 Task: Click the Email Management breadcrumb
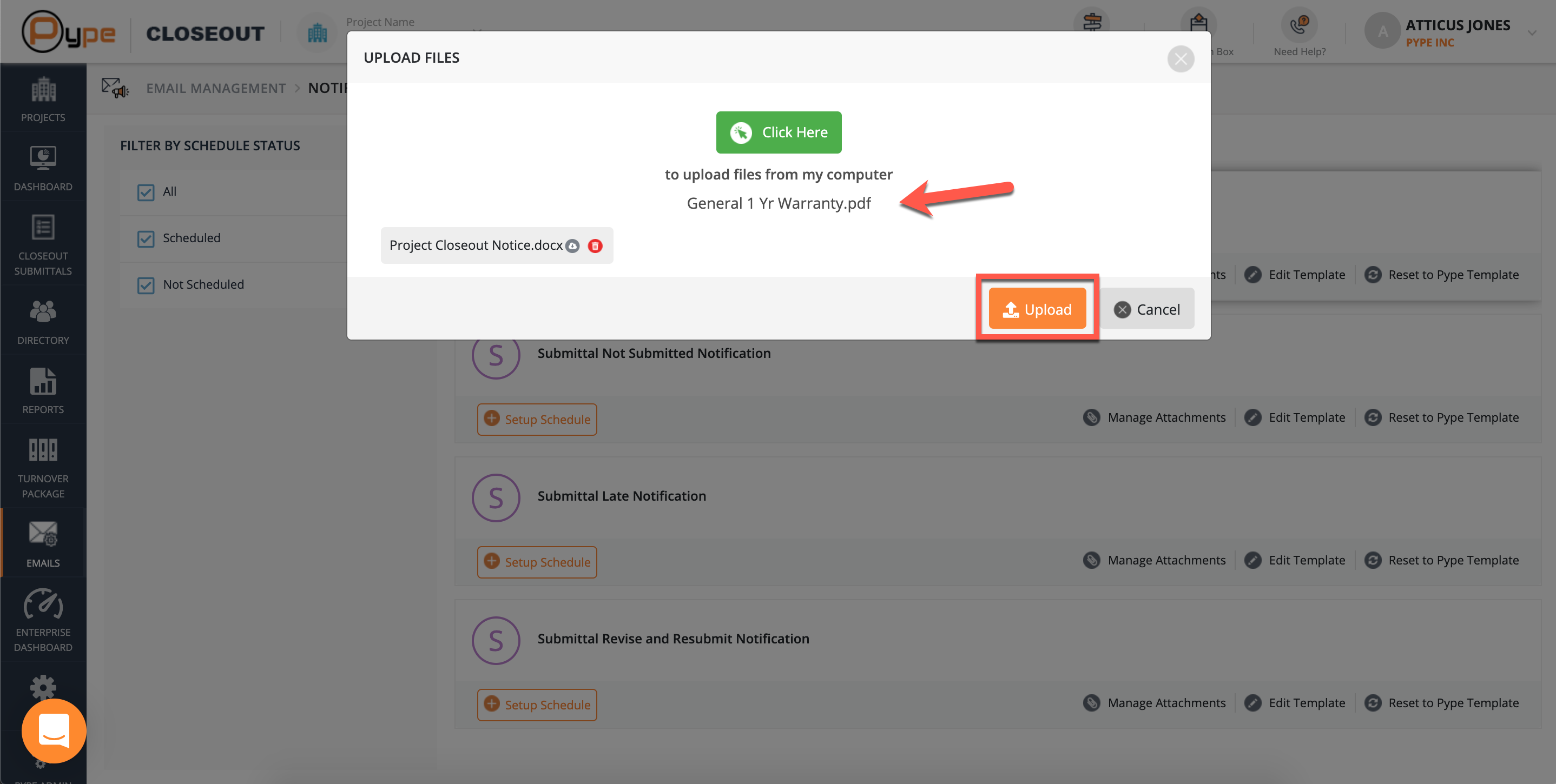[216, 88]
